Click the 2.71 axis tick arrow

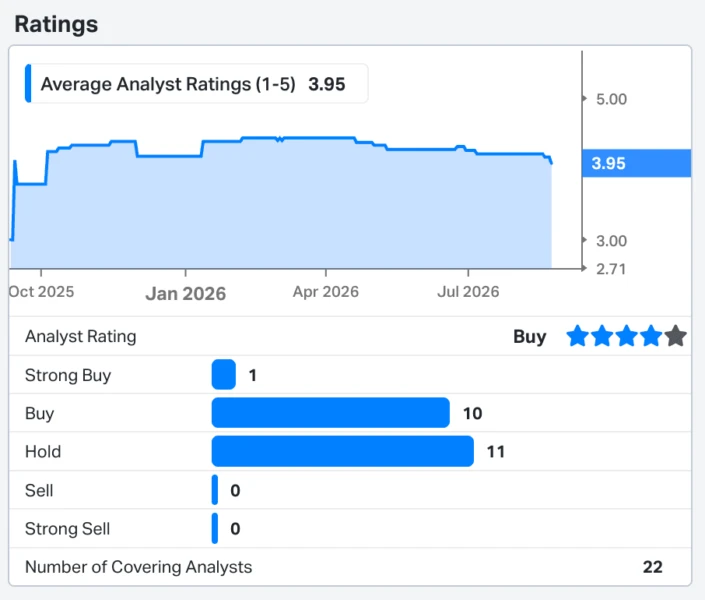(585, 269)
